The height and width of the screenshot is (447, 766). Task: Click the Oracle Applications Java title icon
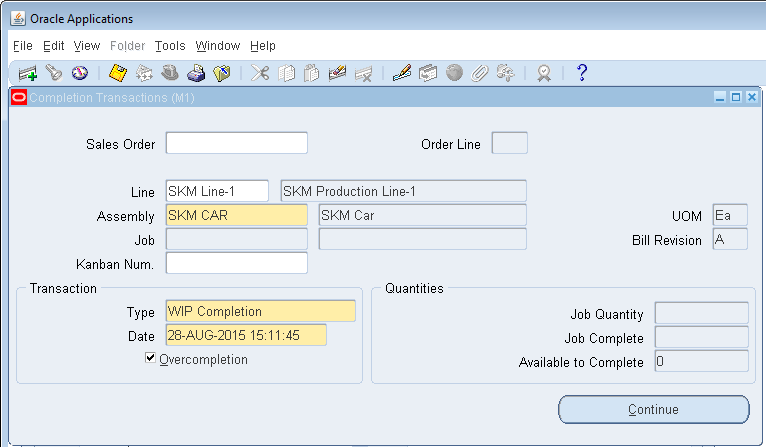(x=18, y=19)
